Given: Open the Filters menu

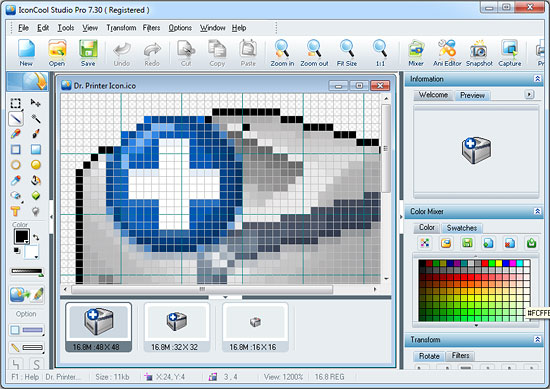Looking at the screenshot, I should [x=151, y=28].
